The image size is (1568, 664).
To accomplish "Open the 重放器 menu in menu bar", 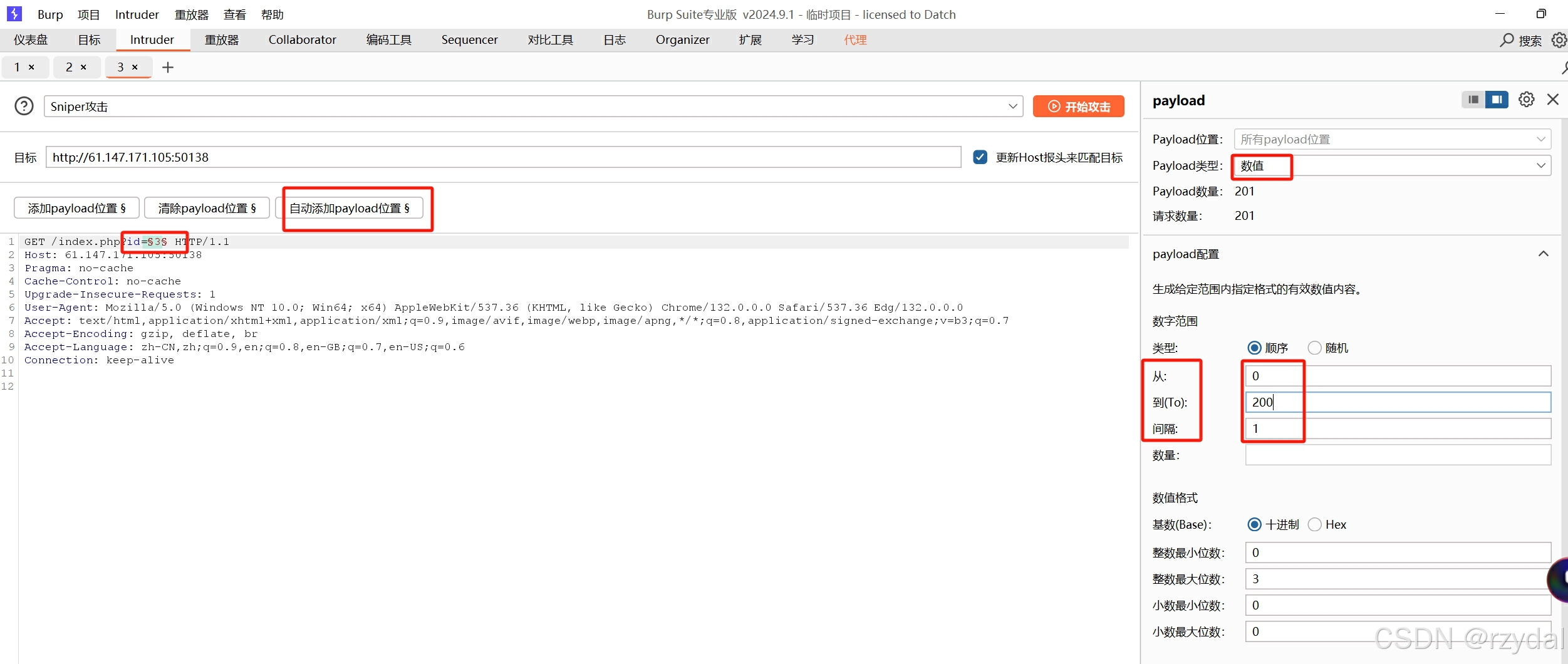I will coord(191,14).
